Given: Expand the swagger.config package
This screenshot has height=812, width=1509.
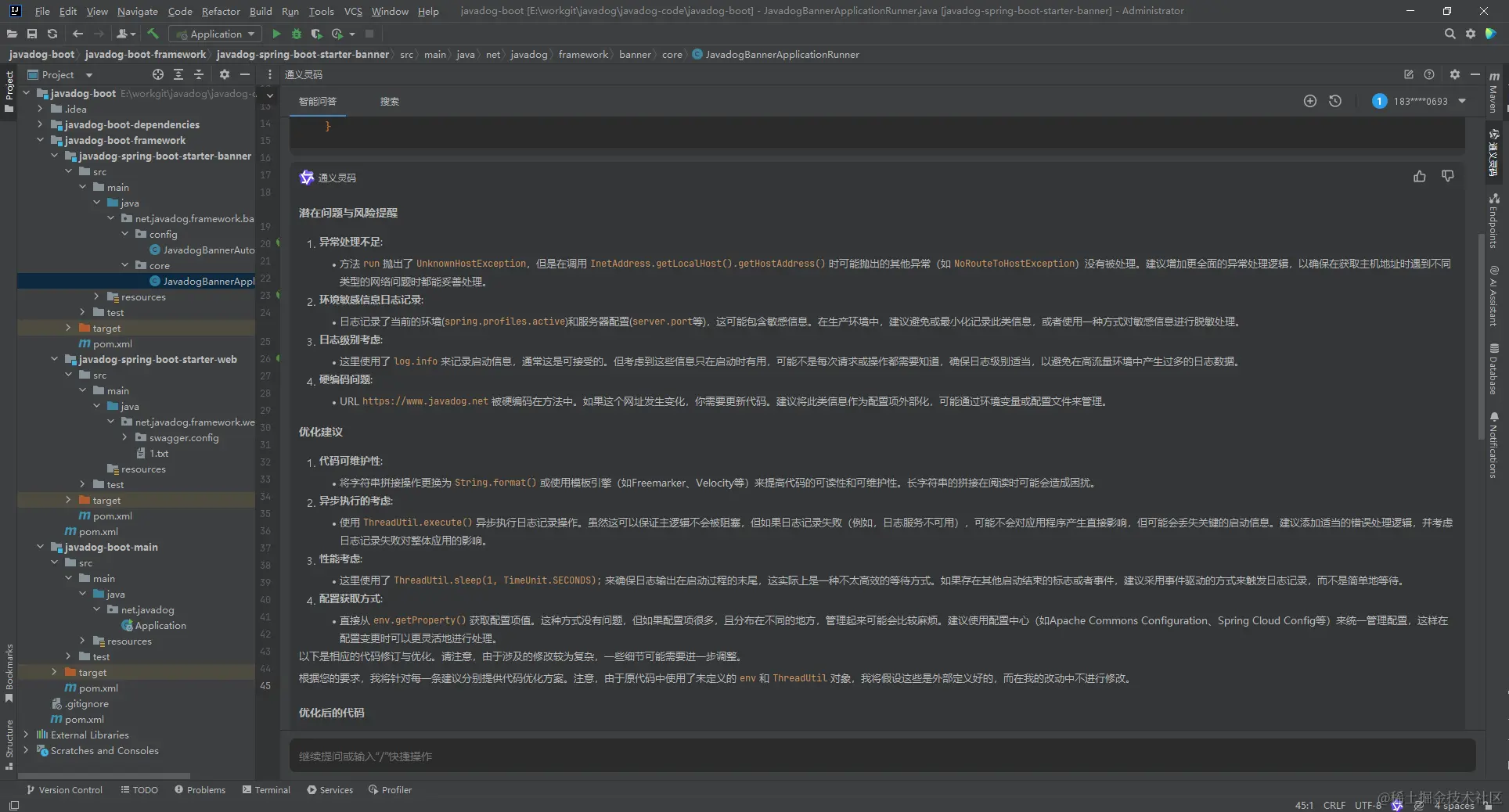Looking at the screenshot, I should tap(124, 437).
